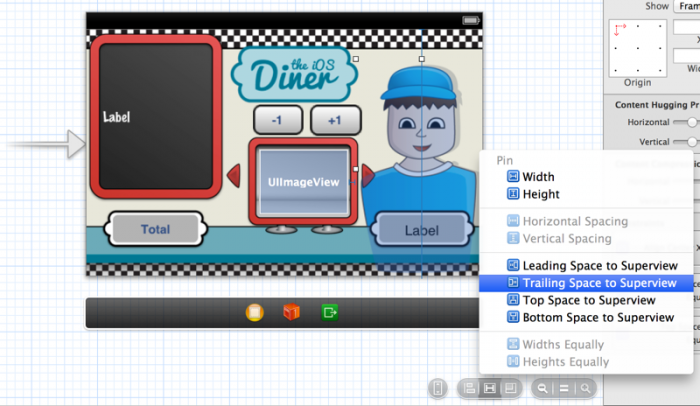Zoom out the storyboard canvas

click(x=542, y=388)
